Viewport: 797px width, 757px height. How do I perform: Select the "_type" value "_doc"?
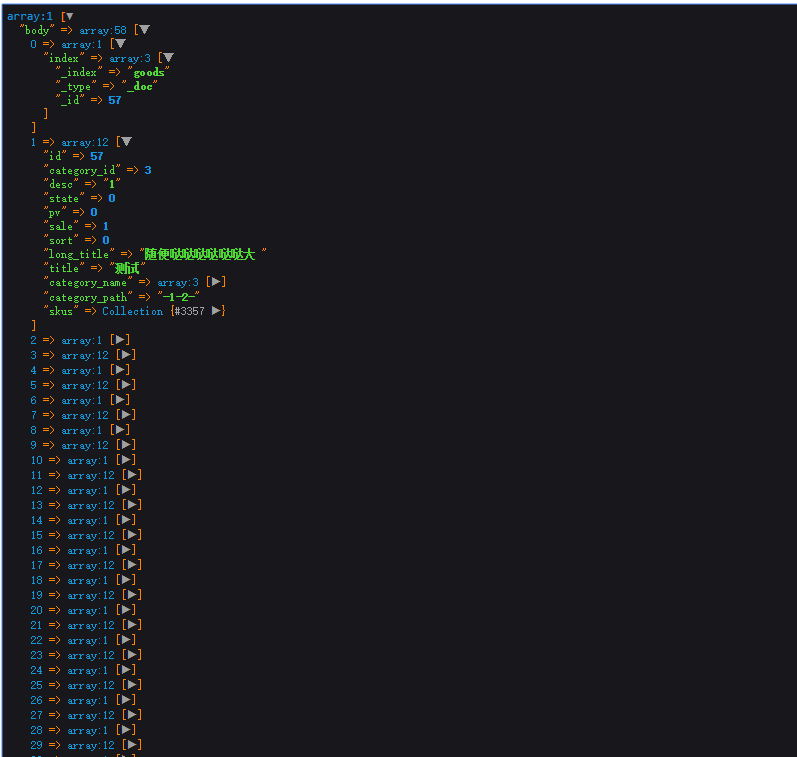point(139,86)
